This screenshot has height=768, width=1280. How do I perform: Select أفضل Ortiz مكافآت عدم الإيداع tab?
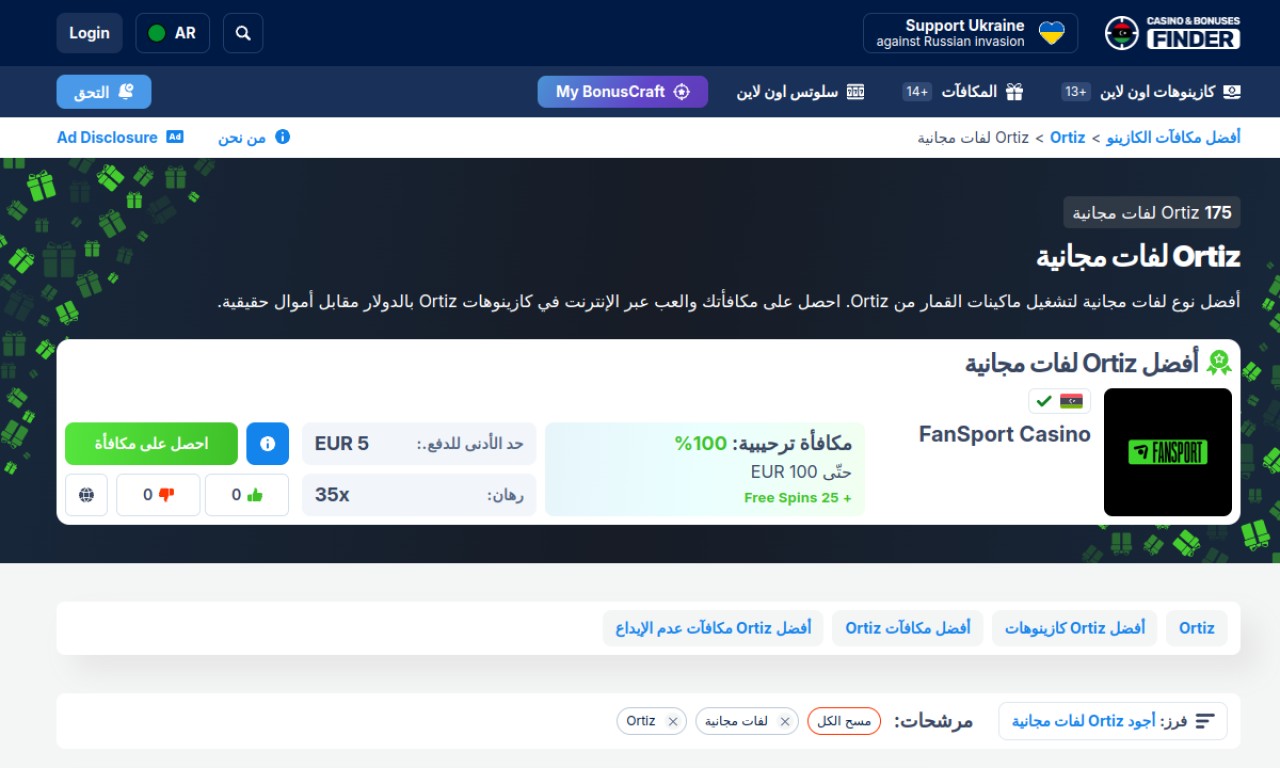point(713,628)
